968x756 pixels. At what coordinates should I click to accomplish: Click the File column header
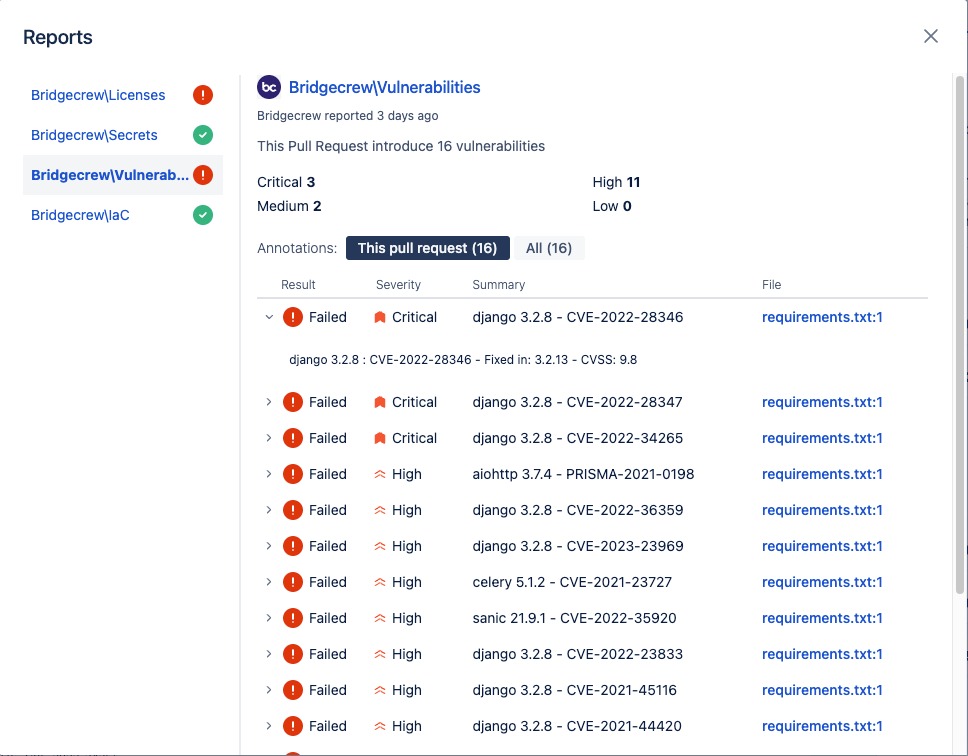771,285
